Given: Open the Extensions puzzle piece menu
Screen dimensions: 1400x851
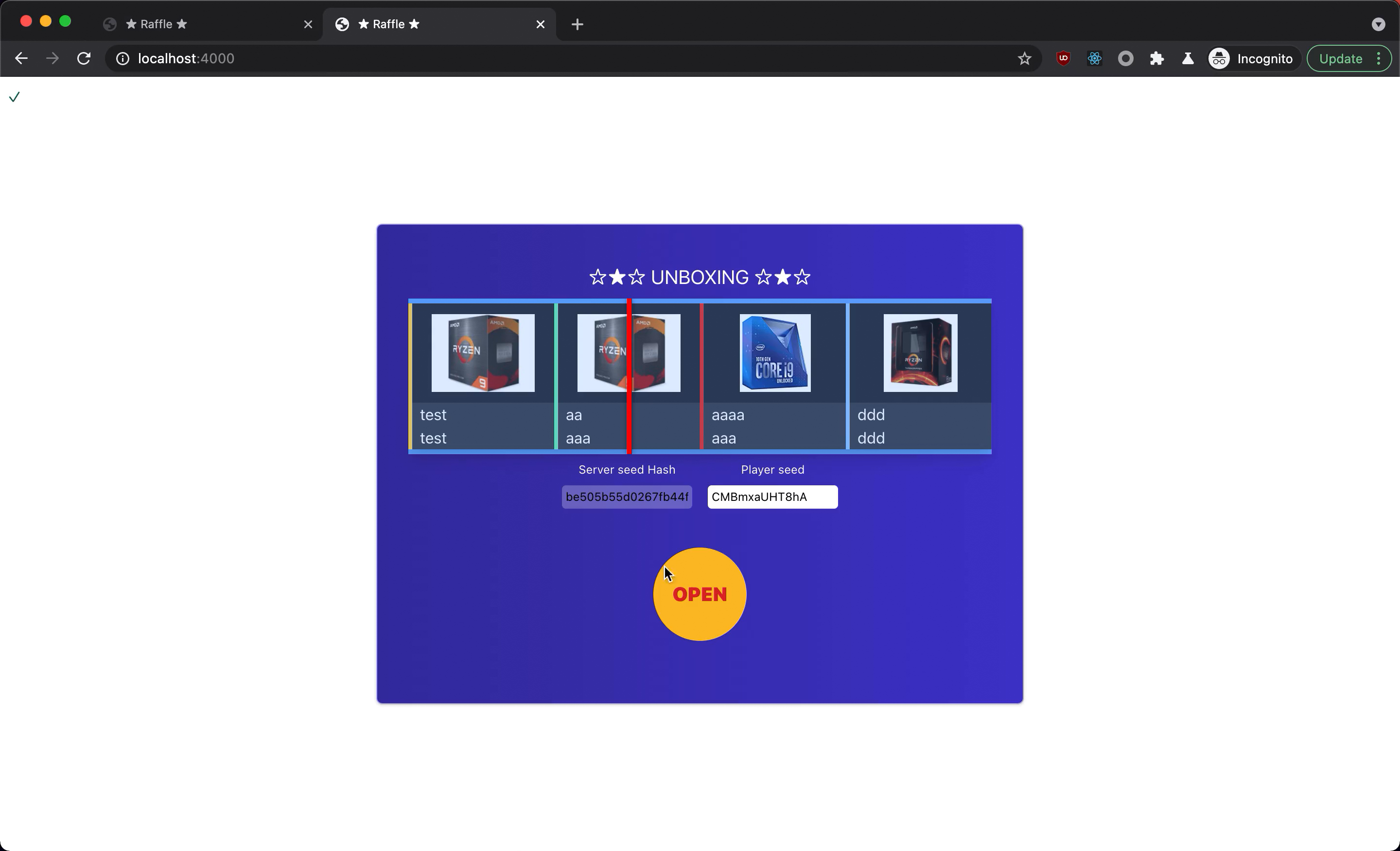Looking at the screenshot, I should (1156, 58).
